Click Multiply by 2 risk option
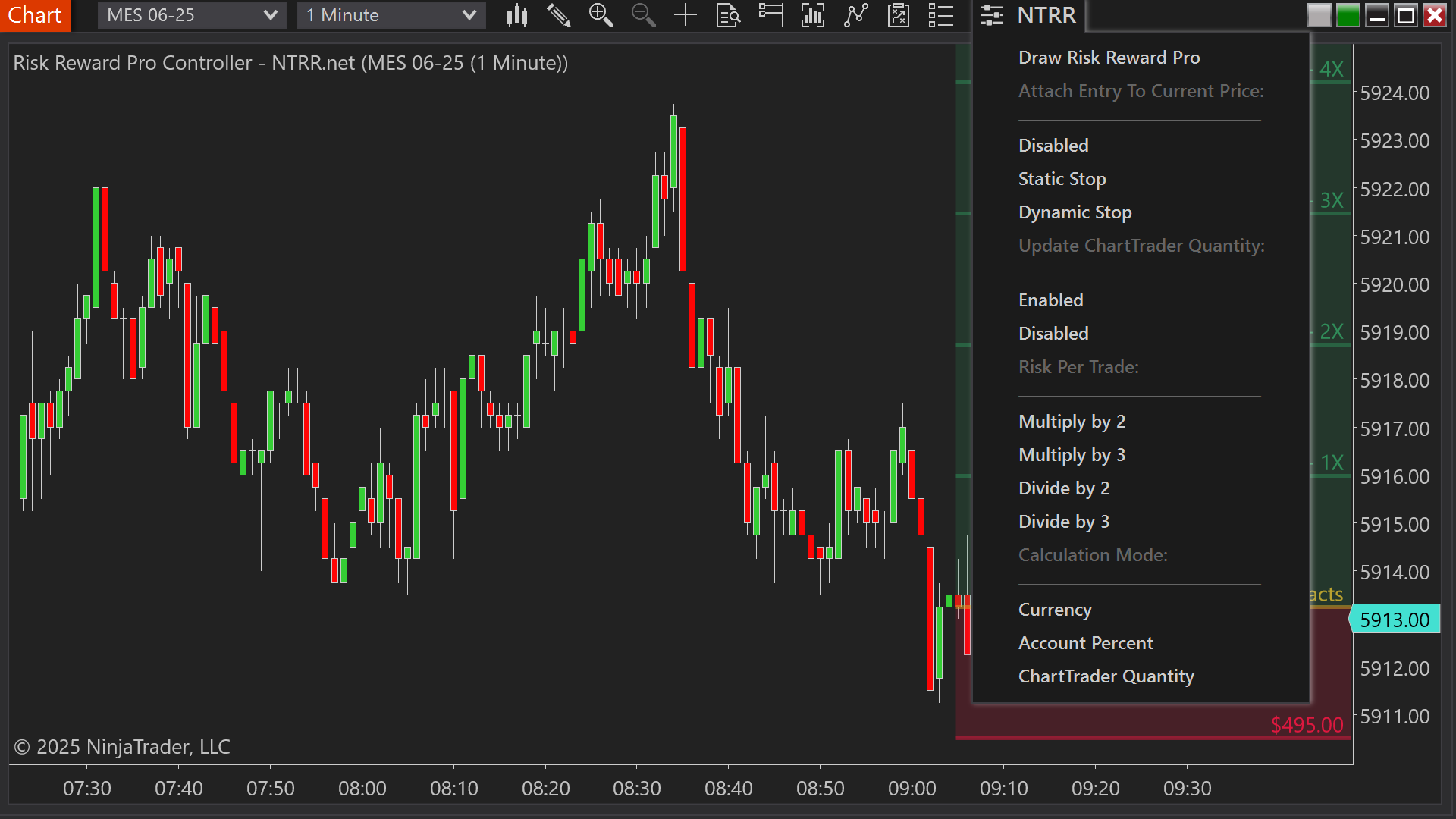This screenshot has height=819, width=1456. tap(1072, 422)
